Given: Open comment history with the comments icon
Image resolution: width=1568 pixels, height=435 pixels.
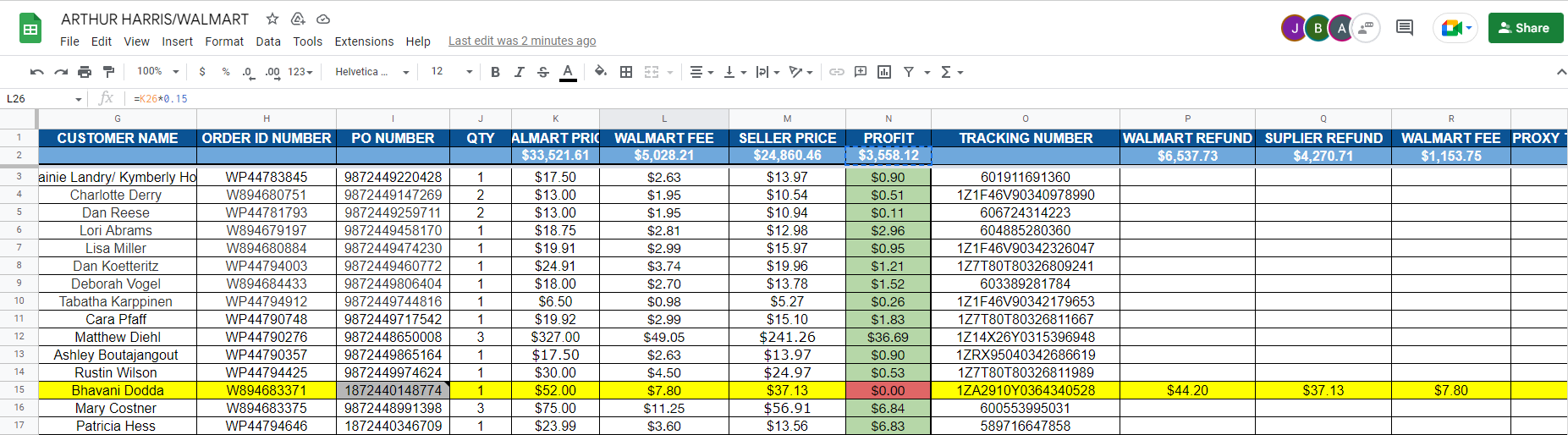Looking at the screenshot, I should [x=1405, y=28].
